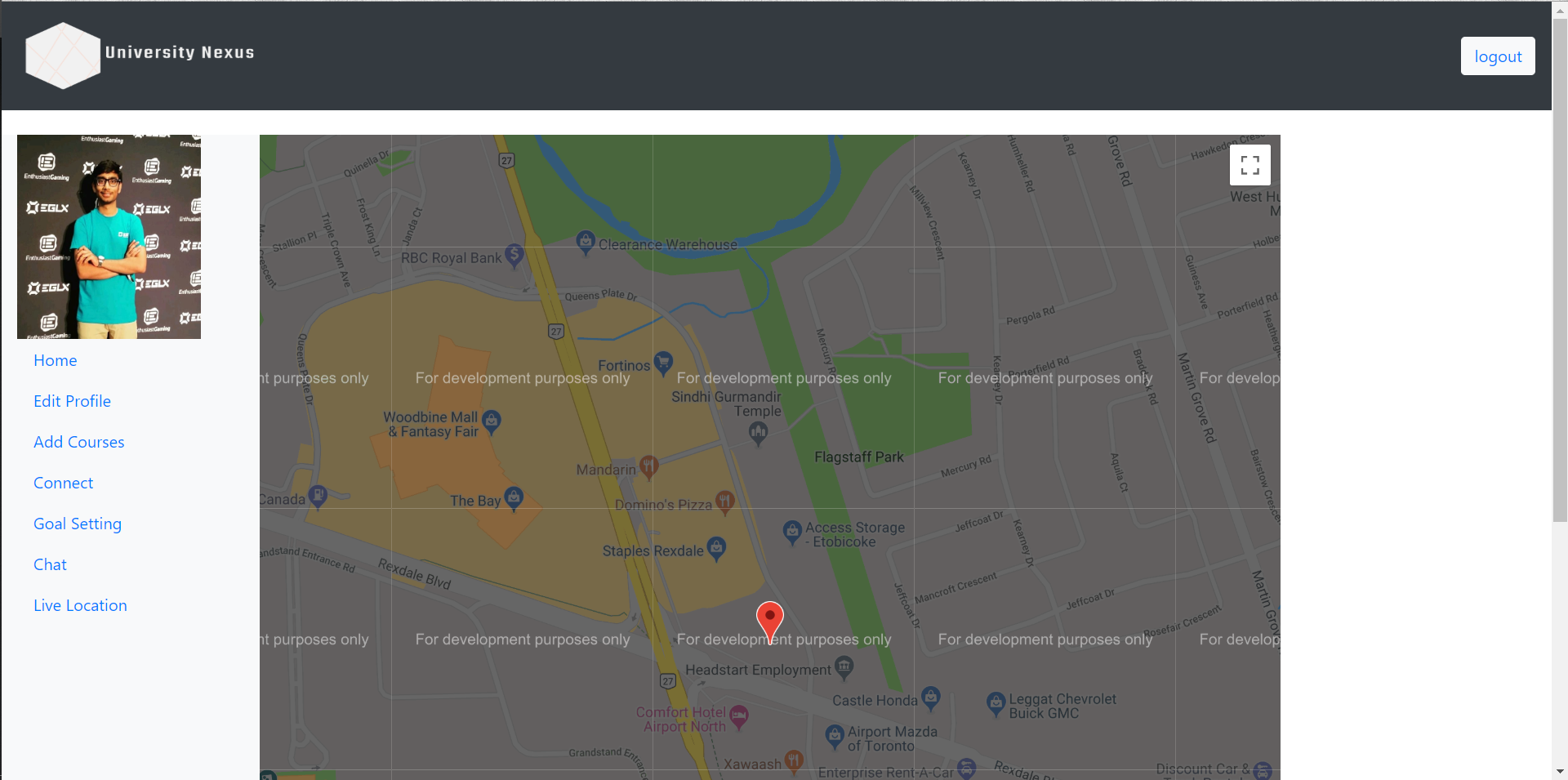Select The Bay shopping pin
This screenshot has width=1568, height=780.
point(514,498)
